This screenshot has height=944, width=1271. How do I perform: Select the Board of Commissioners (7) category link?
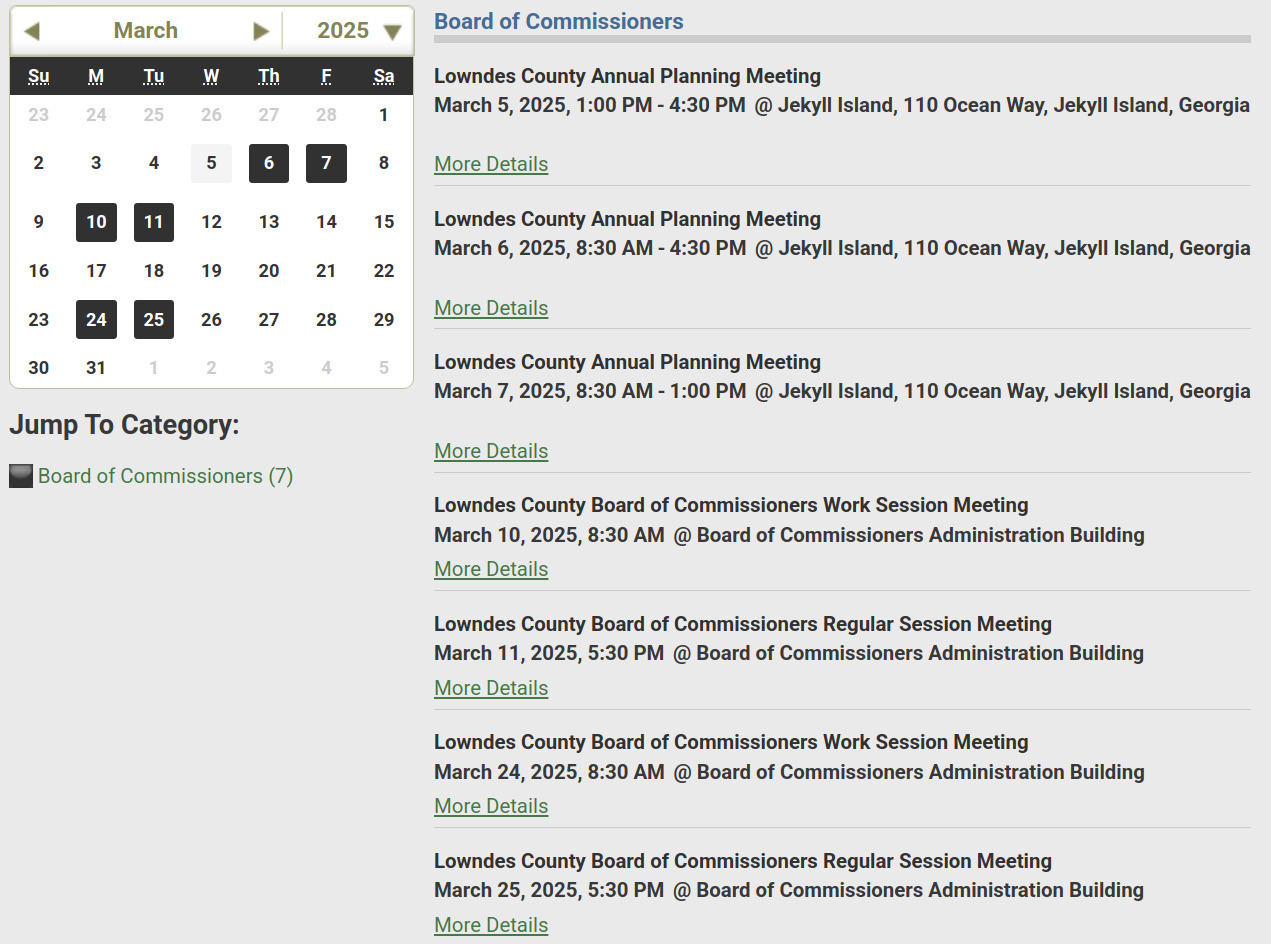coord(164,475)
